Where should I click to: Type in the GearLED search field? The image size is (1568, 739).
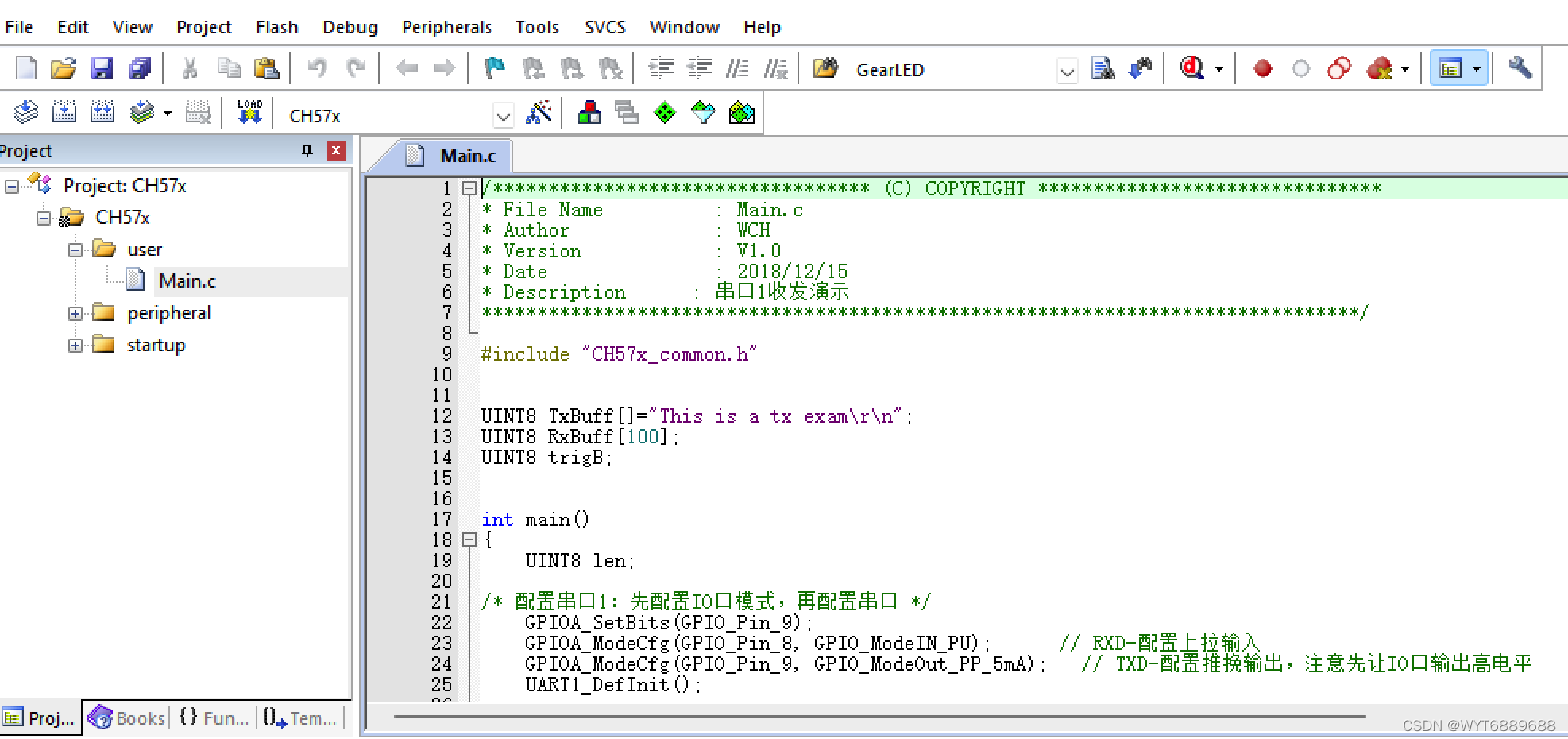click(953, 70)
